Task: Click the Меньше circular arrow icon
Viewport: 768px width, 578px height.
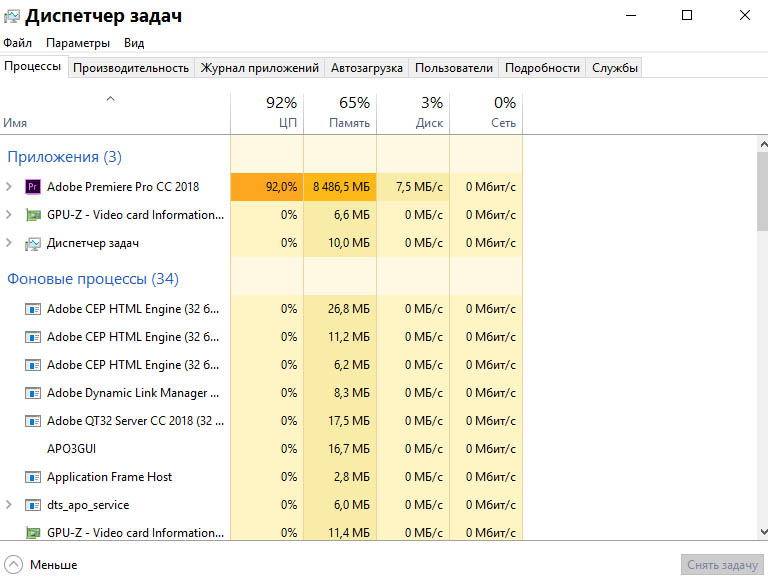Action: pyautogui.click(x=13, y=564)
